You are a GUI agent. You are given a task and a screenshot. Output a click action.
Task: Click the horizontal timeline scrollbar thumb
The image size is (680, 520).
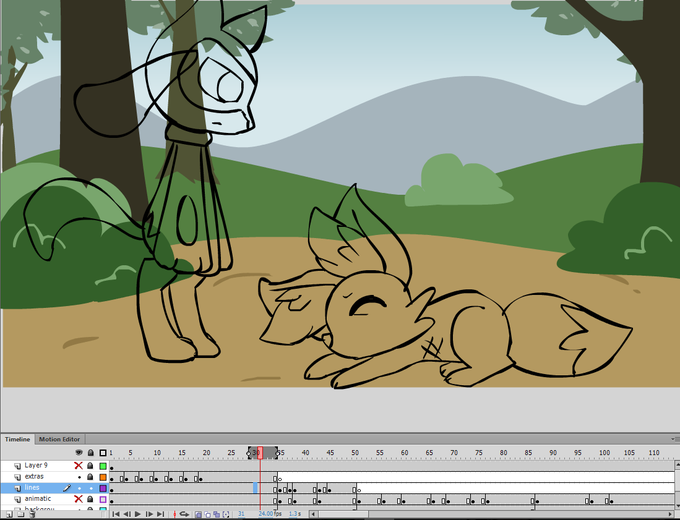tap(342, 514)
